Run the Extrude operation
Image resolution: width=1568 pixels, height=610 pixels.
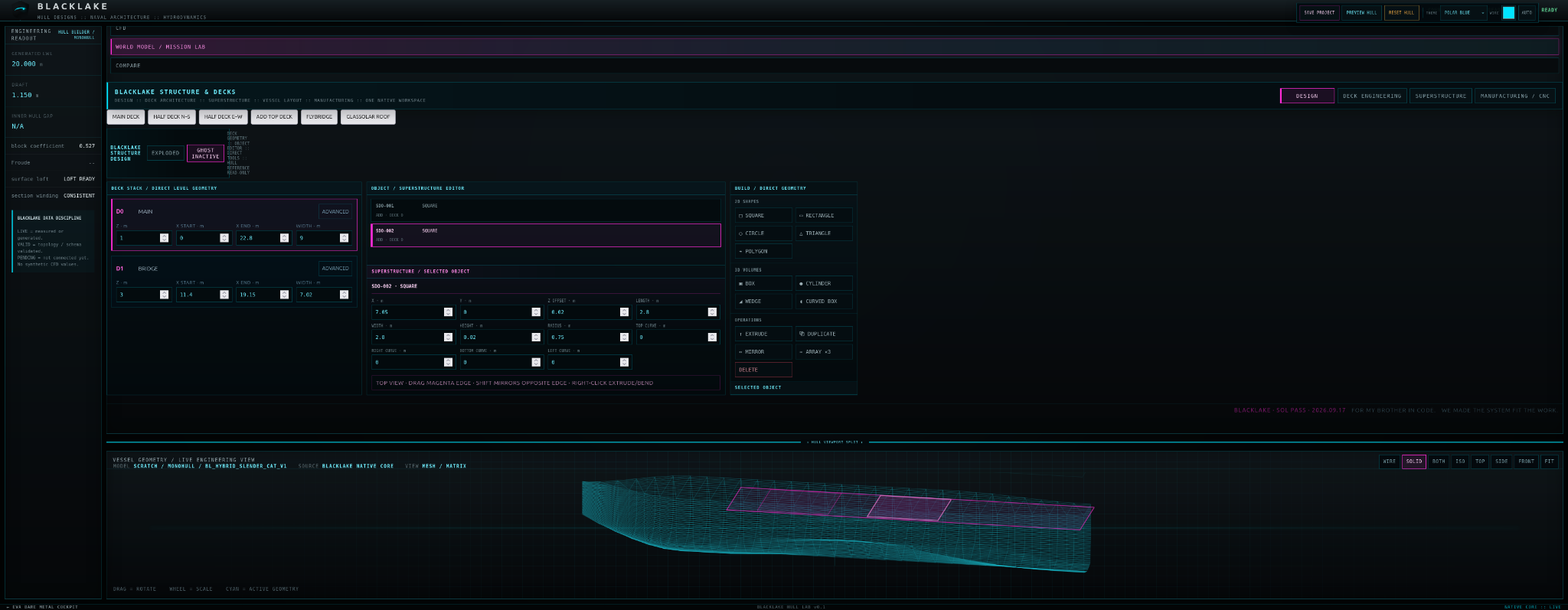pyautogui.click(x=763, y=334)
